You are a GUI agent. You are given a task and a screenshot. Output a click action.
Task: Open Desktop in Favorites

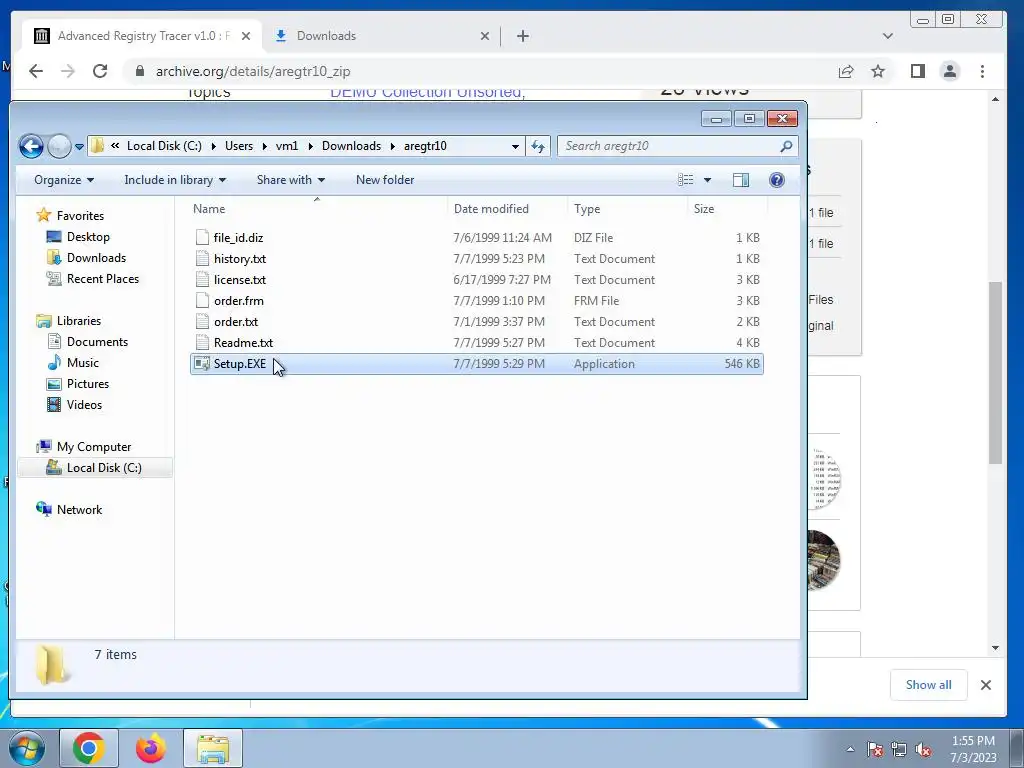pyautogui.click(x=88, y=236)
